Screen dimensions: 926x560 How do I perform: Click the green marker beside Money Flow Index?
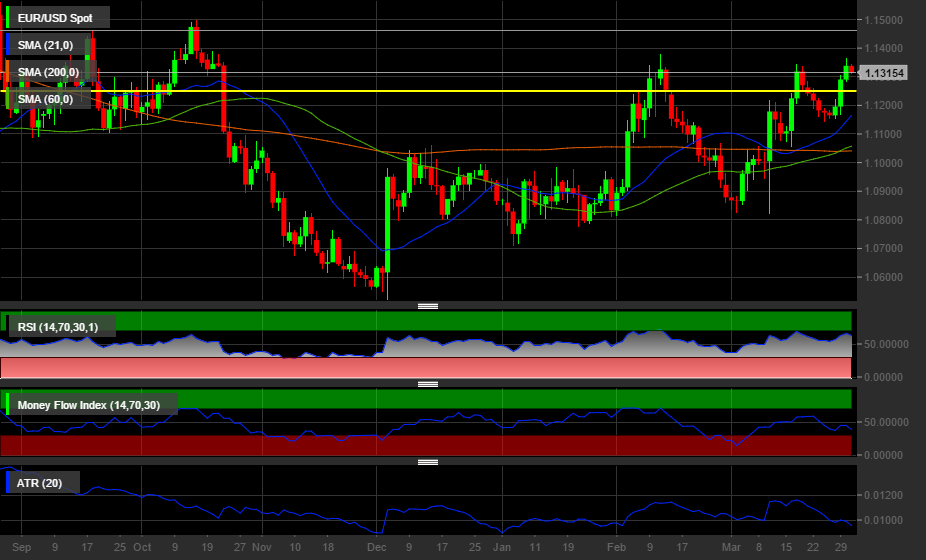point(8,404)
